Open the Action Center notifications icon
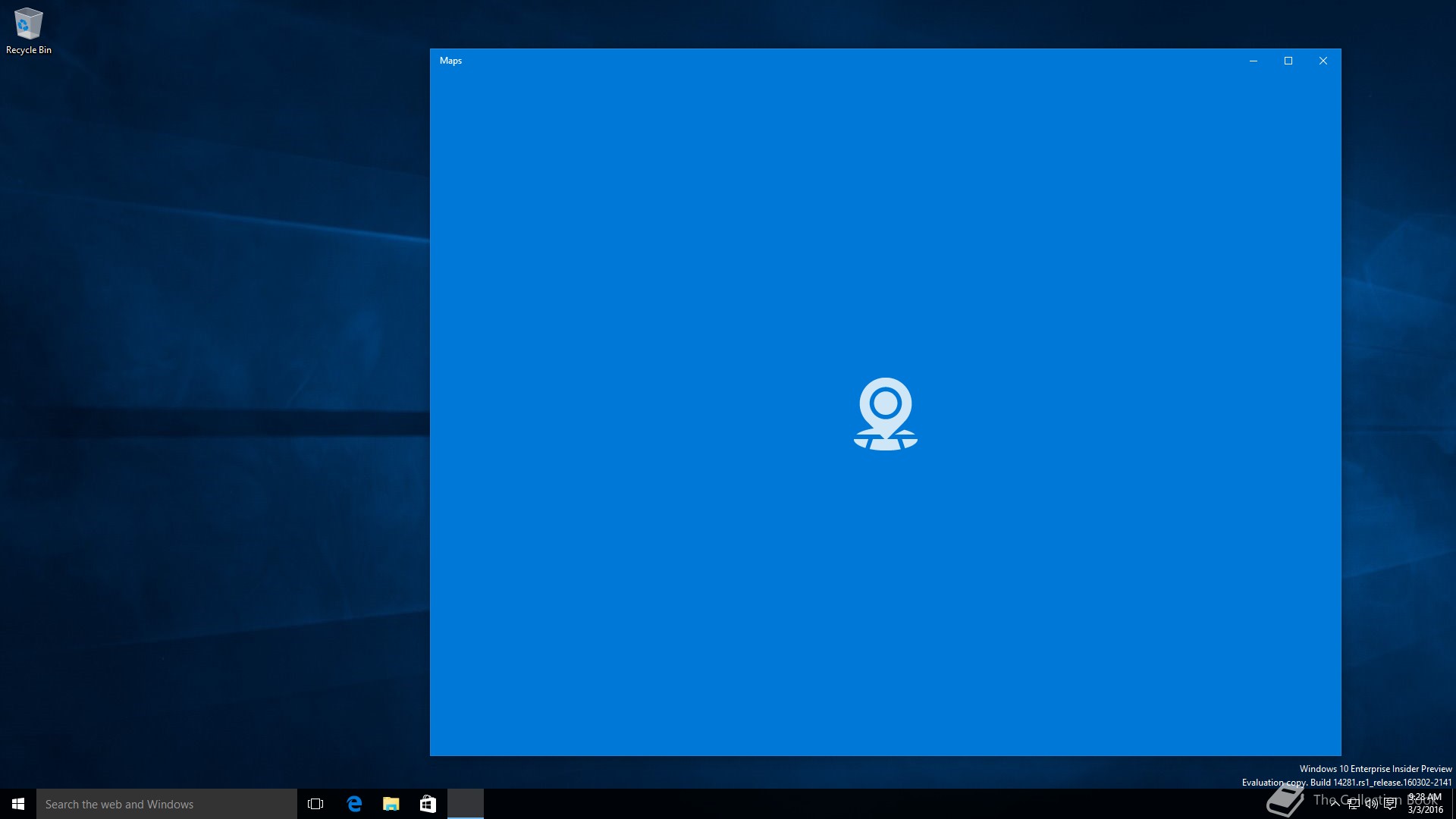 tap(1390, 804)
